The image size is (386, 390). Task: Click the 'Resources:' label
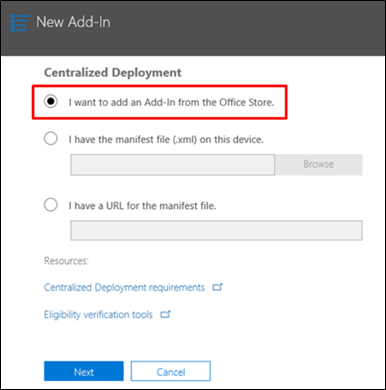(66, 261)
